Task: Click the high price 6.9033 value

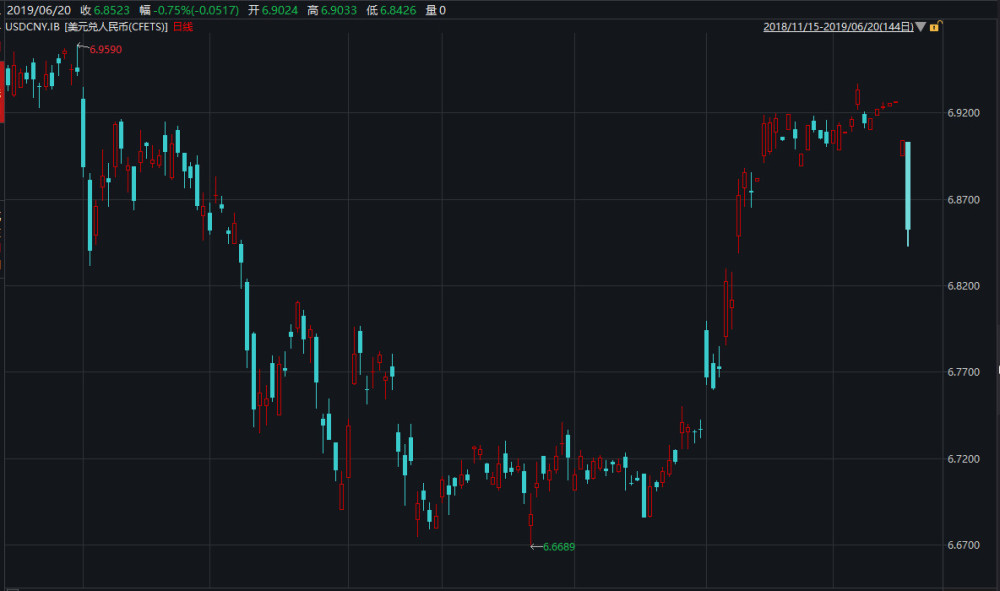Action: click(339, 10)
